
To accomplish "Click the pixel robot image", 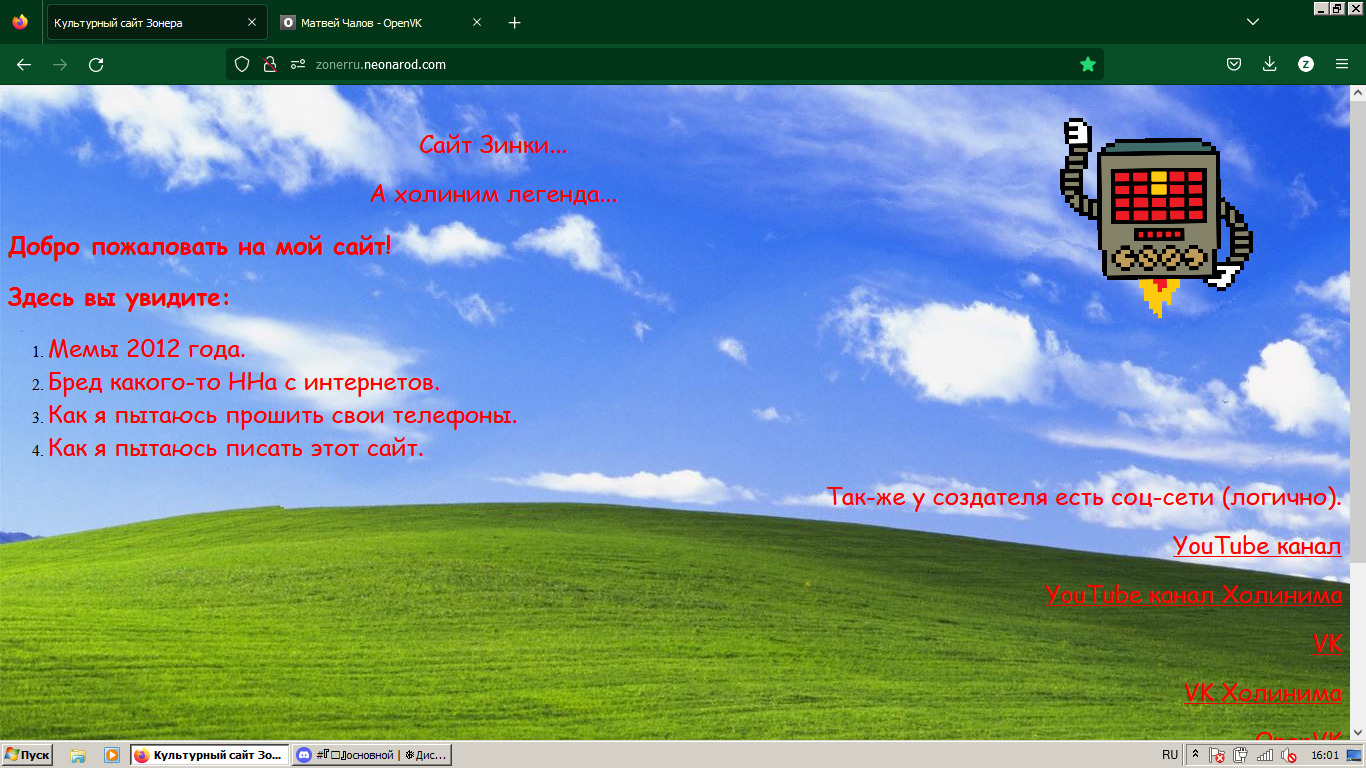I will (1156, 218).
